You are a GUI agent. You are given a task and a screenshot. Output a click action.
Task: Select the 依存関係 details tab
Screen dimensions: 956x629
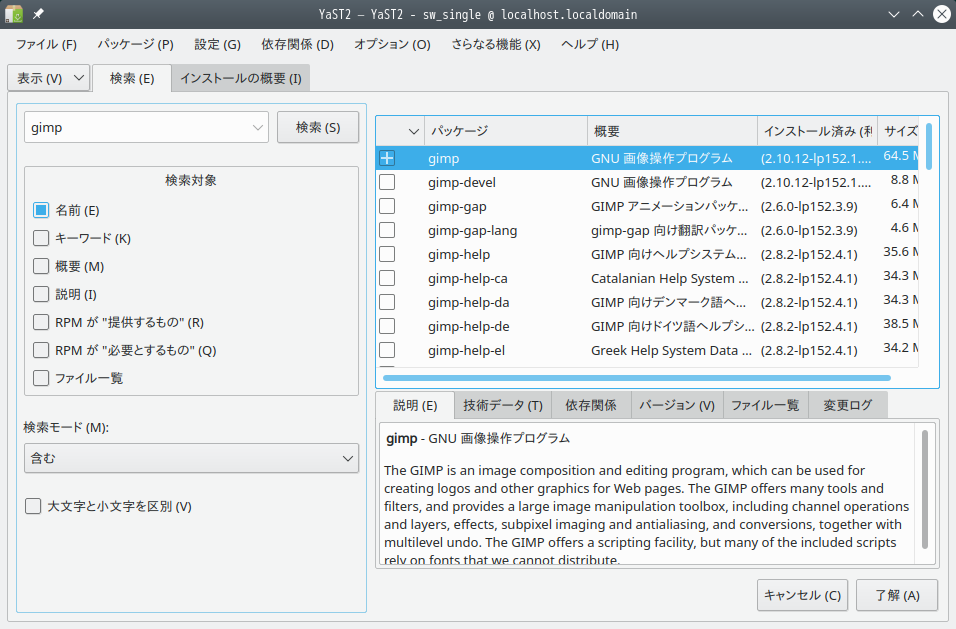(591, 405)
